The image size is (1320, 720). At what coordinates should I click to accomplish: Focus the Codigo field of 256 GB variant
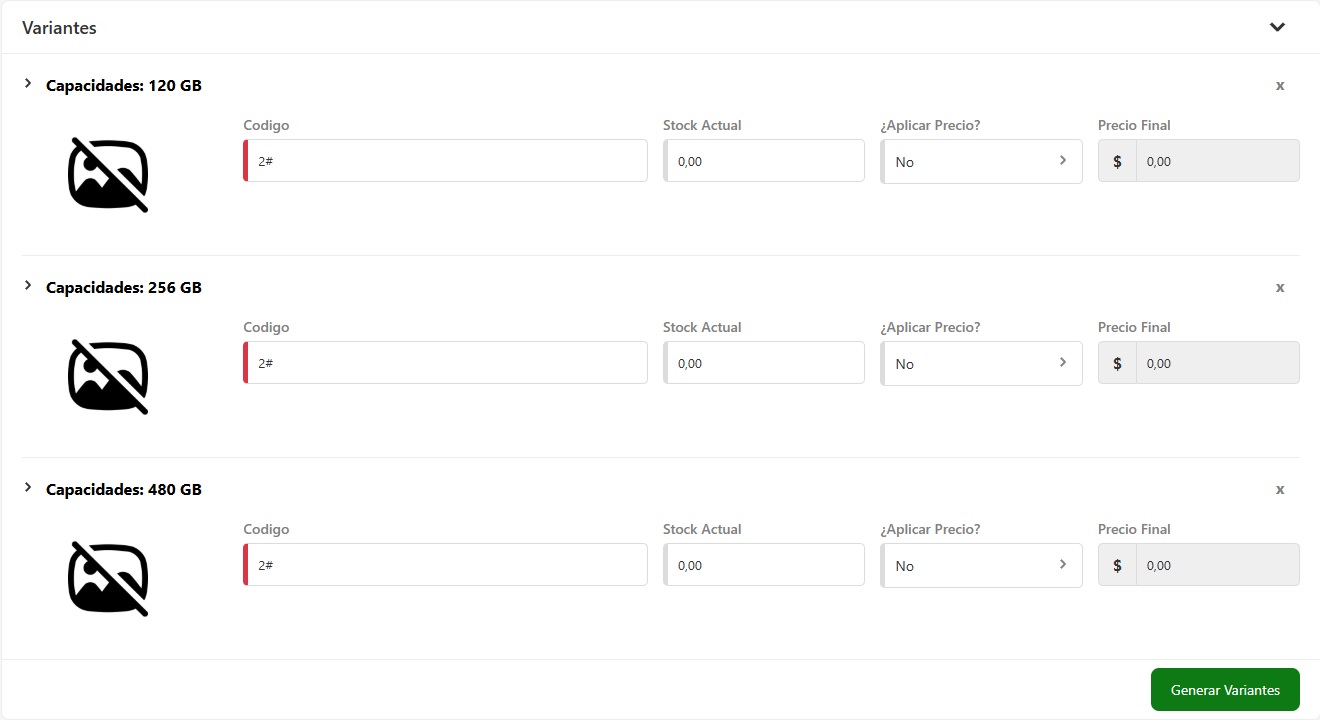click(x=446, y=363)
